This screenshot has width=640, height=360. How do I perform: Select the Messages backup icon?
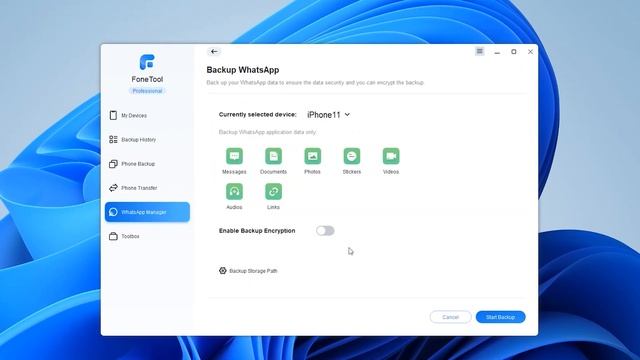[x=234, y=156]
